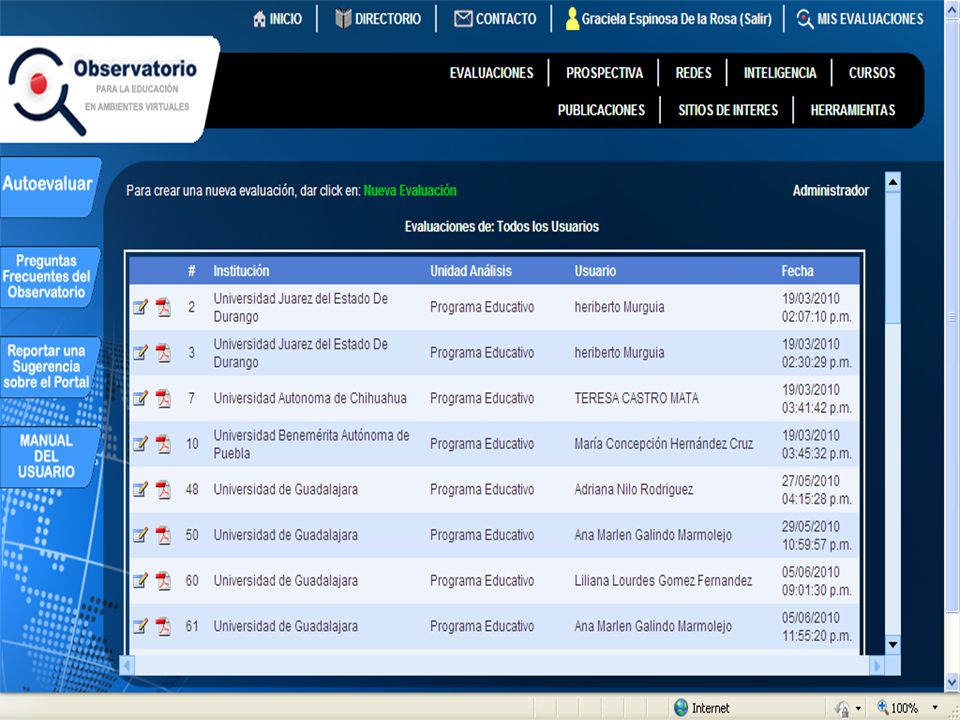Open PDF icon for evaluation 61
The image size is (960, 720).
[163, 626]
